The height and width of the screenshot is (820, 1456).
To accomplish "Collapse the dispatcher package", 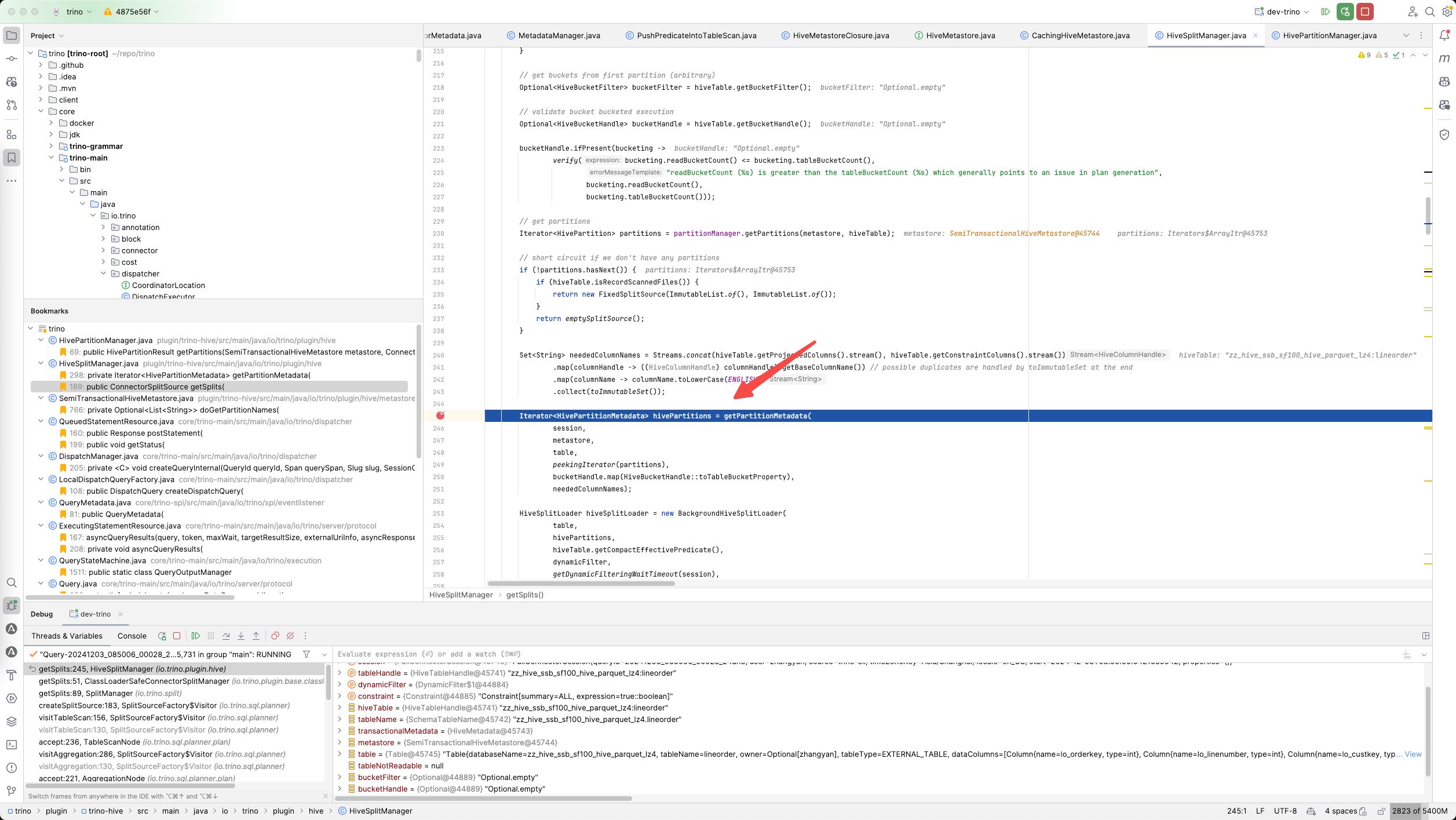I will (x=104, y=274).
